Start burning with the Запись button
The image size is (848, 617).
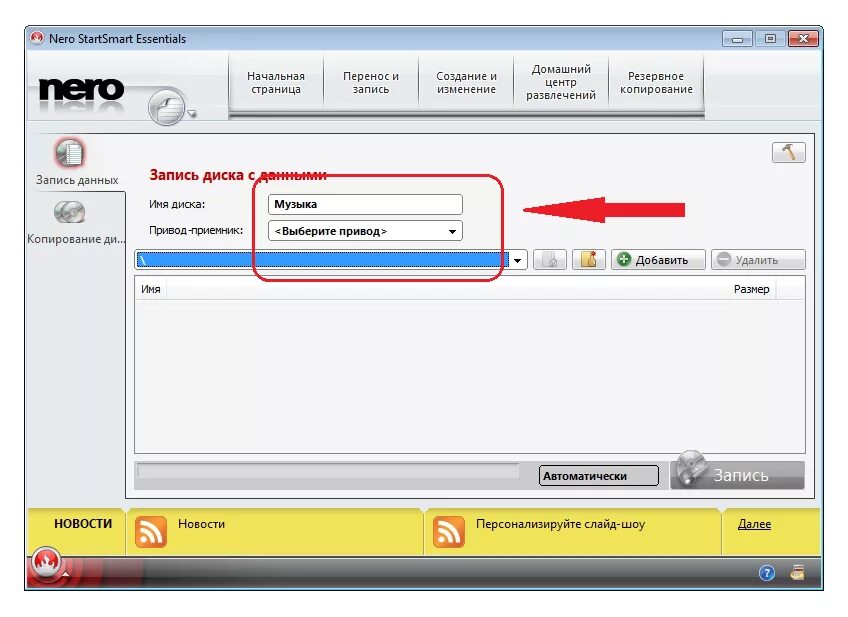coord(738,474)
